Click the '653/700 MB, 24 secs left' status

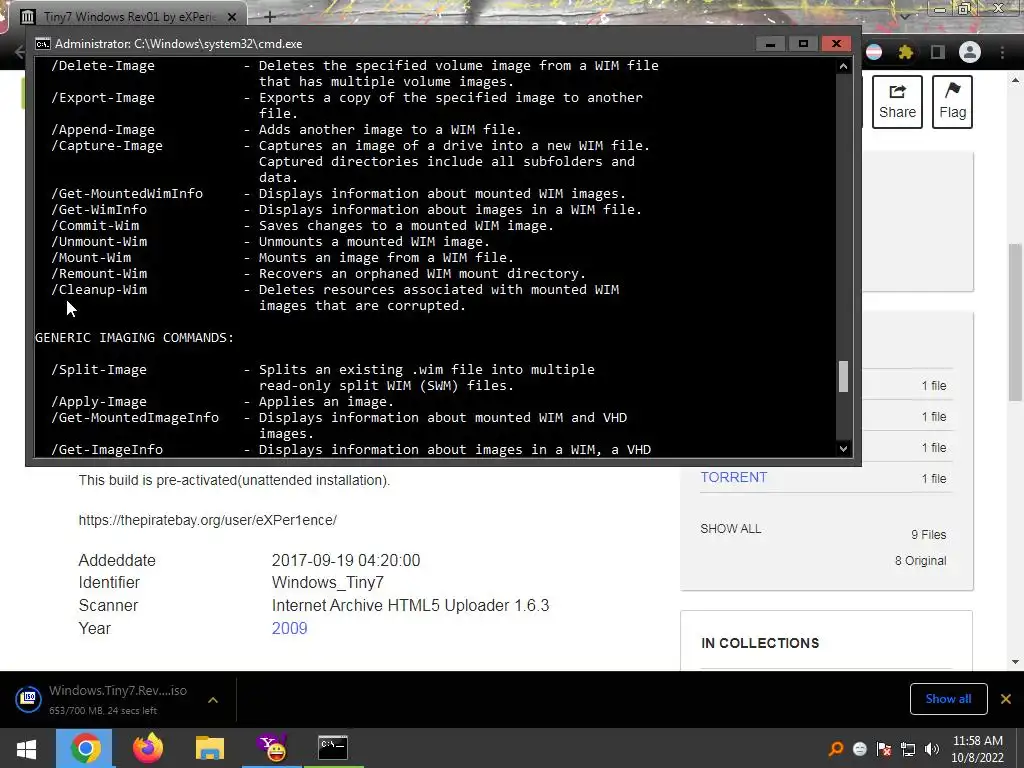[103, 711]
